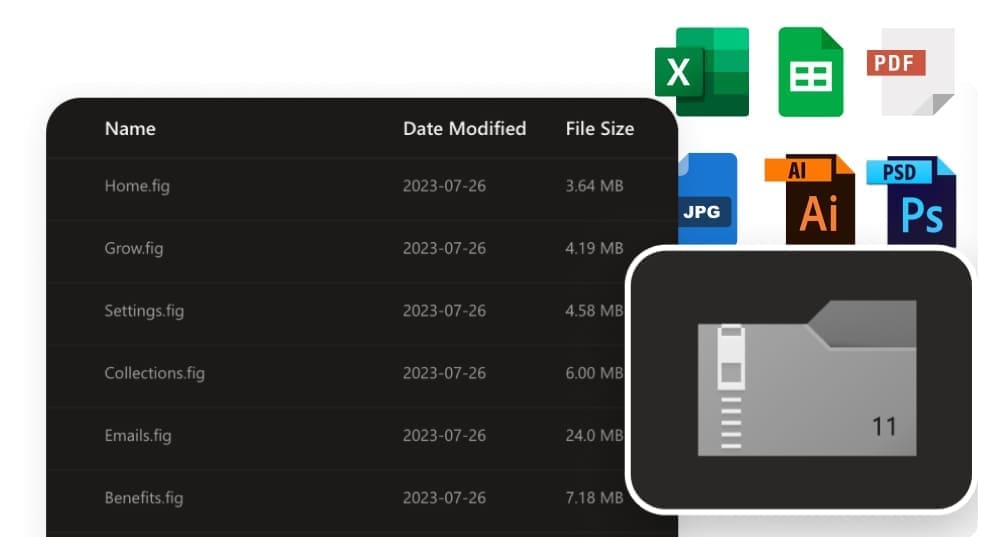Click the 4.58 MB file size

[594, 311]
